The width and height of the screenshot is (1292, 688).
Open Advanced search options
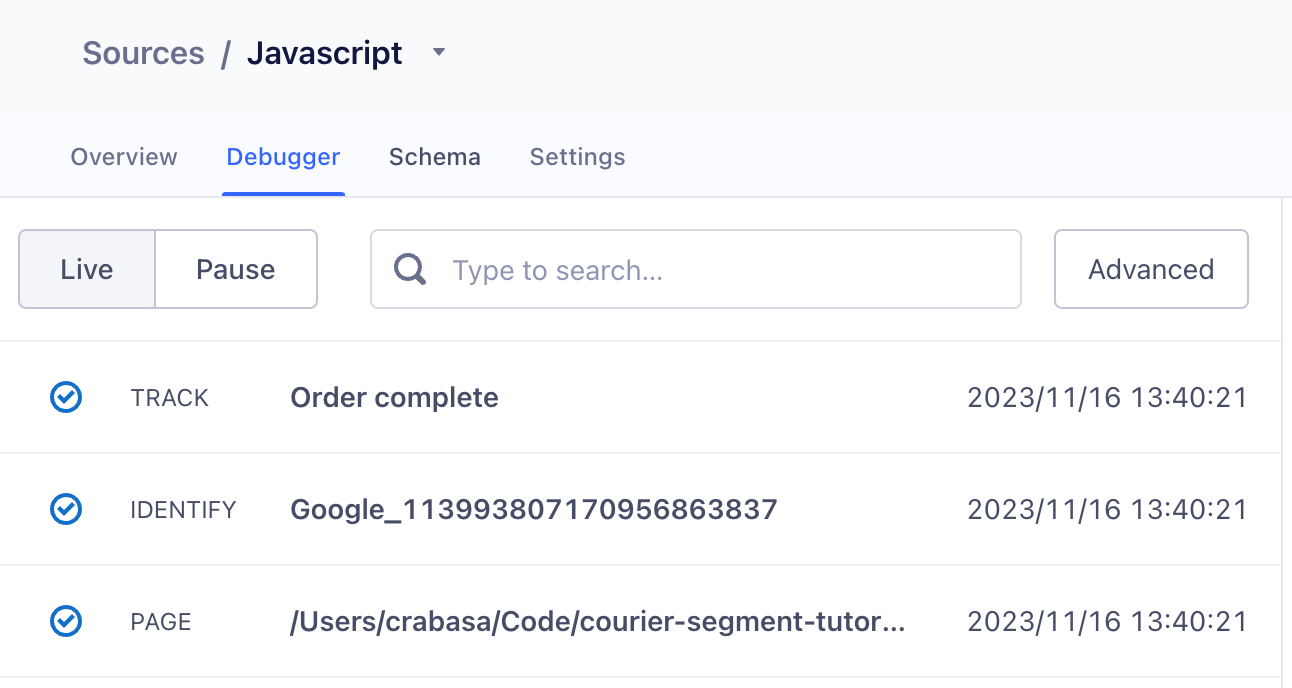pos(1151,270)
